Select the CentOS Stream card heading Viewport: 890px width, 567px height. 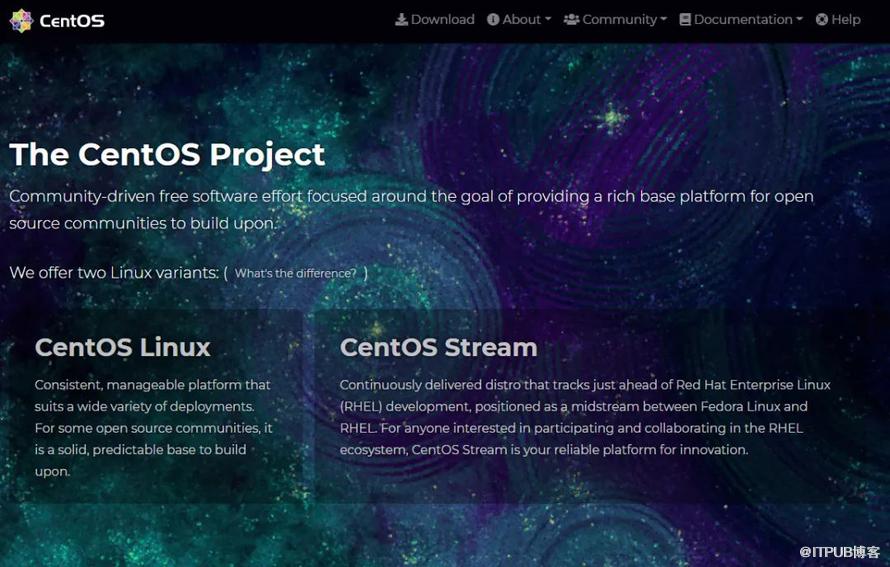coord(438,347)
